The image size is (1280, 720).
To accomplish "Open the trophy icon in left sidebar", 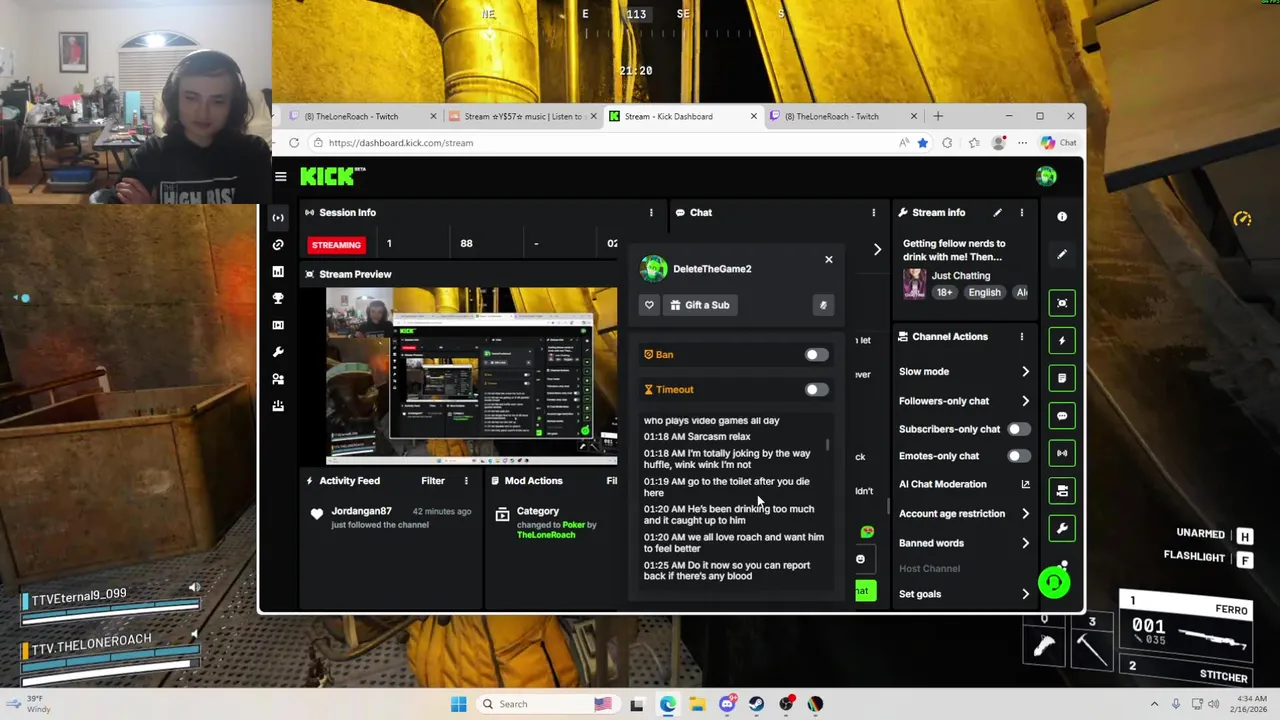I will 278,298.
